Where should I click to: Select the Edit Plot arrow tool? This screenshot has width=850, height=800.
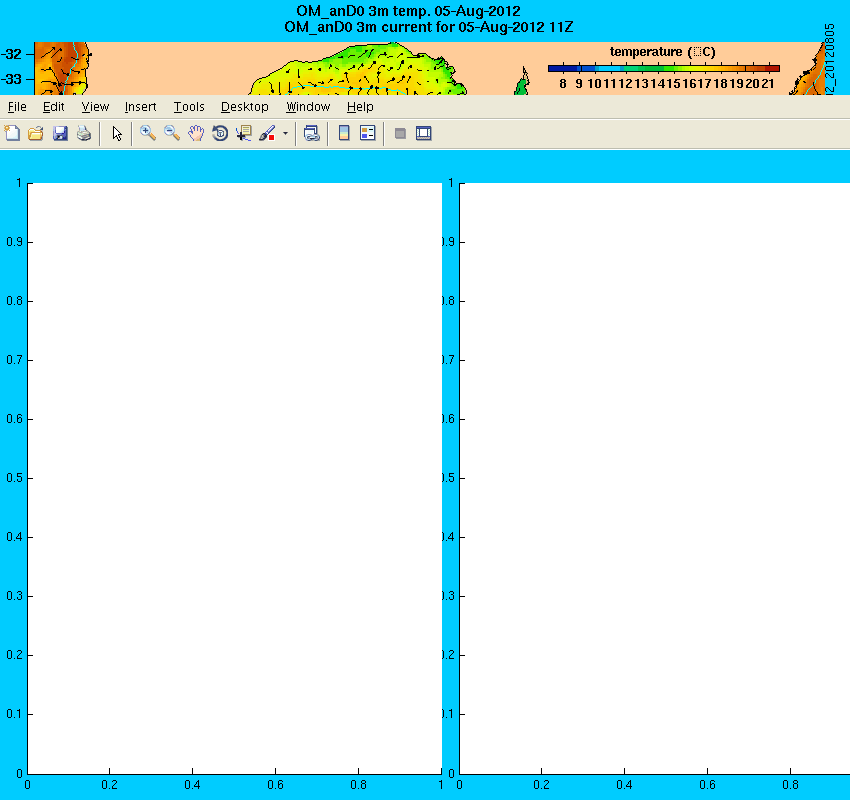click(x=117, y=133)
